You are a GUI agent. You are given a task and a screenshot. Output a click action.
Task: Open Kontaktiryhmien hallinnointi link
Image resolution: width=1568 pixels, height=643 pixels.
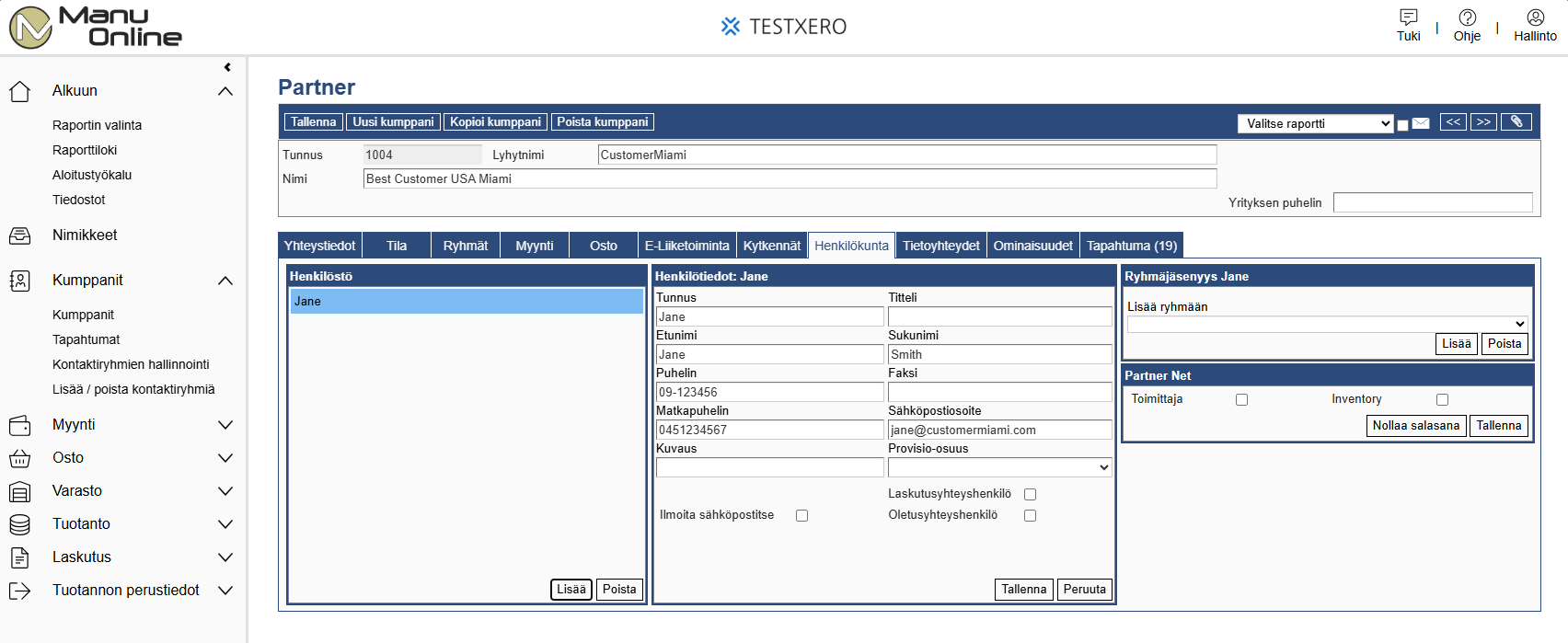[x=131, y=364]
